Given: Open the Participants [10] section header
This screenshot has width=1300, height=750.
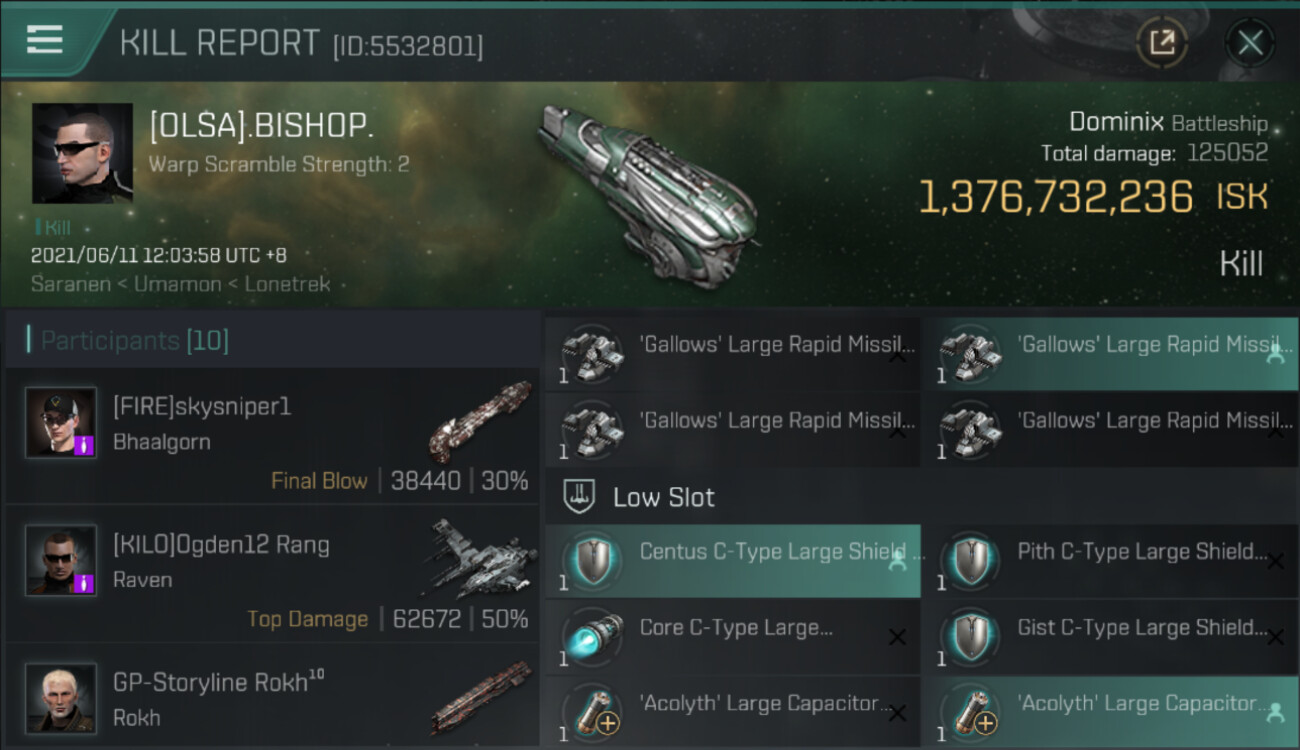Looking at the screenshot, I should pos(135,341).
